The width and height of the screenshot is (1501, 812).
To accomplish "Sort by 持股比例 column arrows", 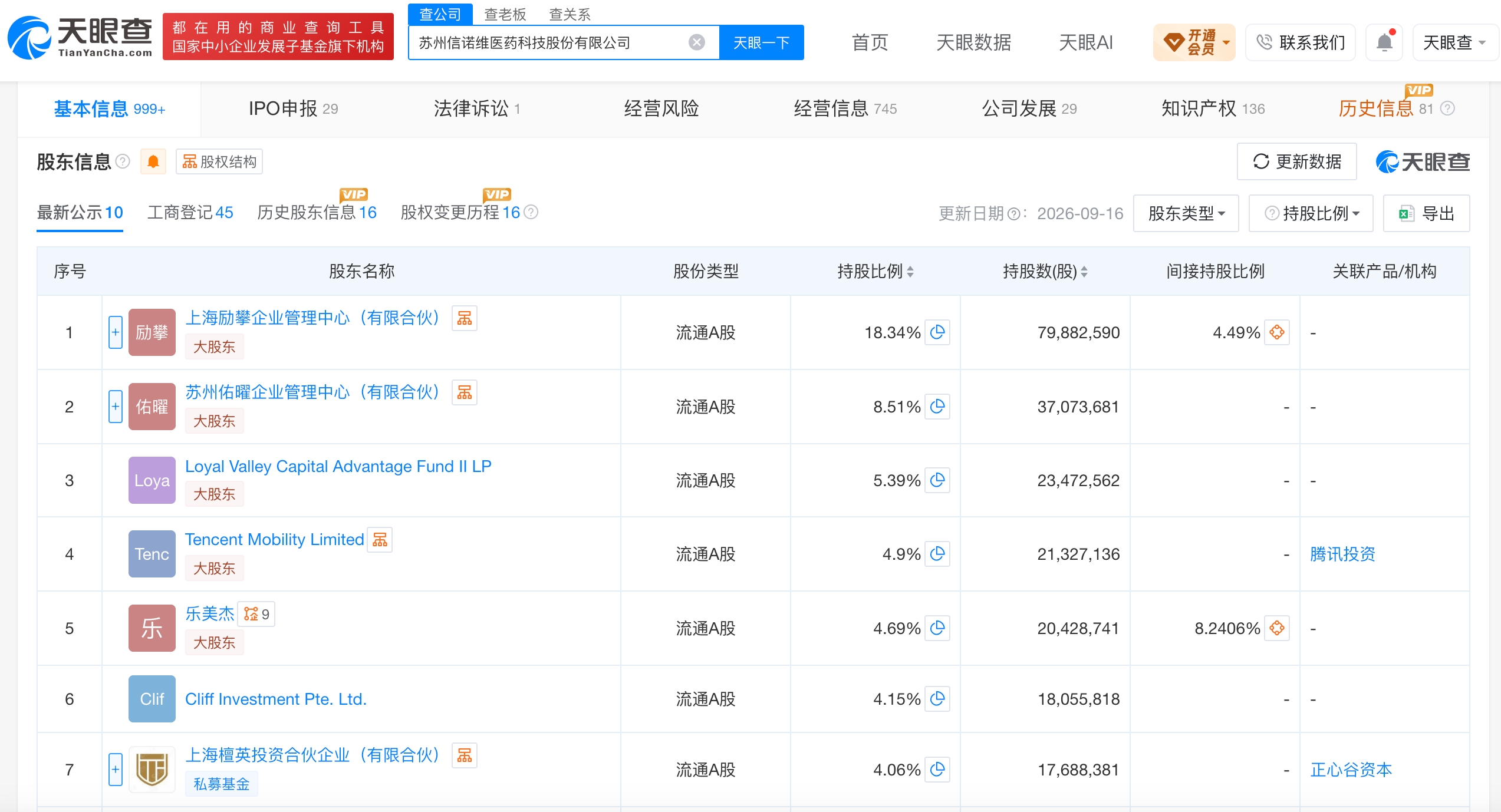I will (910, 272).
